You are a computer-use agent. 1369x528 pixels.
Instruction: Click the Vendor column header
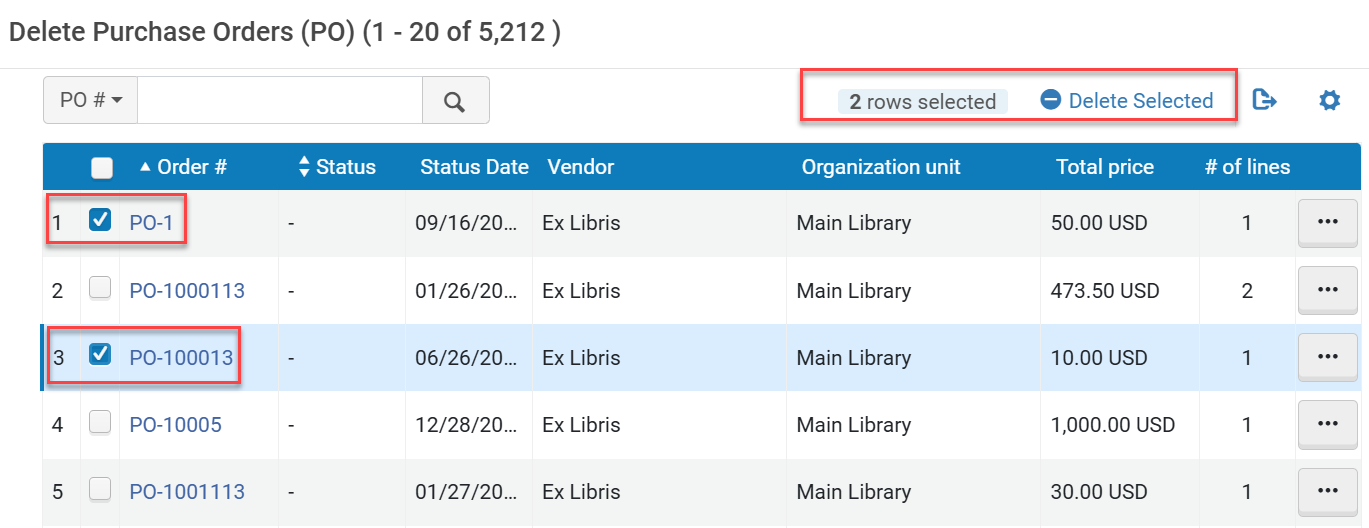point(581,167)
